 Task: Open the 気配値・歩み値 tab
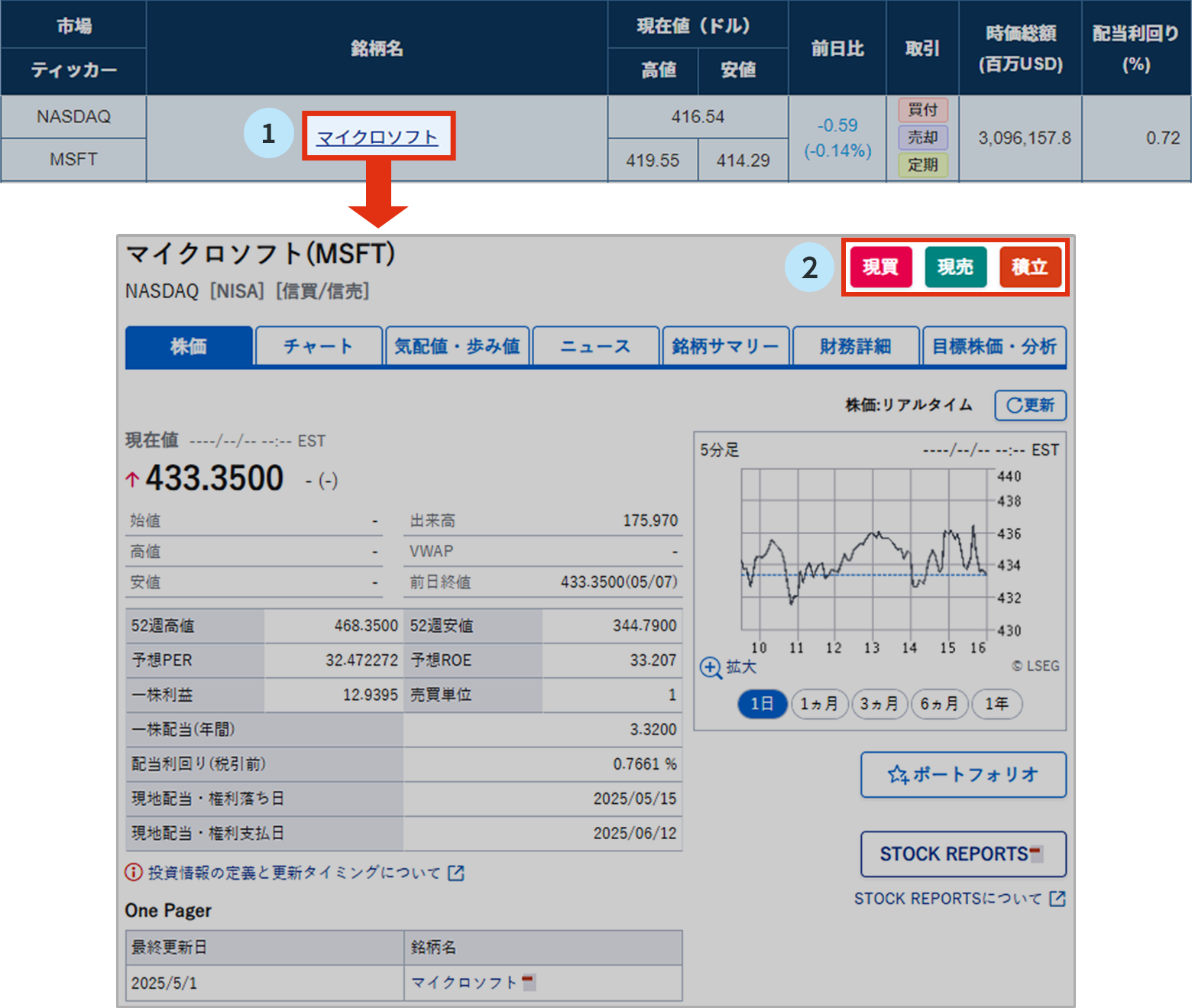click(457, 346)
